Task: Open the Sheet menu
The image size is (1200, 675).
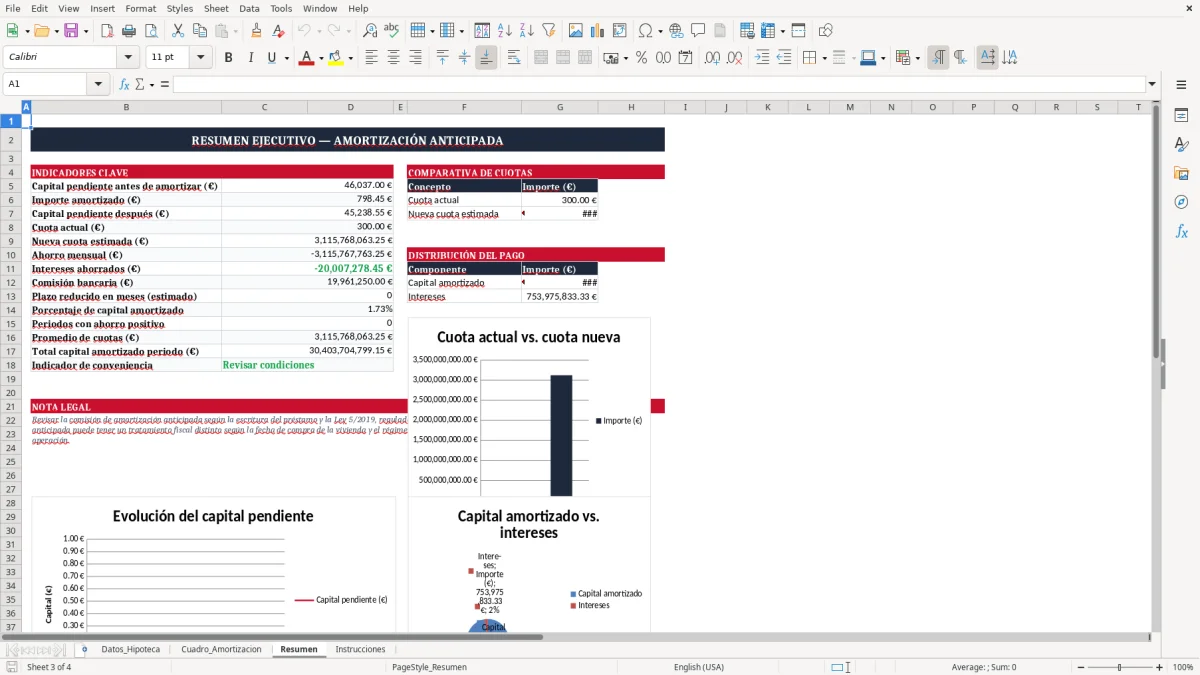Action: pos(216,8)
